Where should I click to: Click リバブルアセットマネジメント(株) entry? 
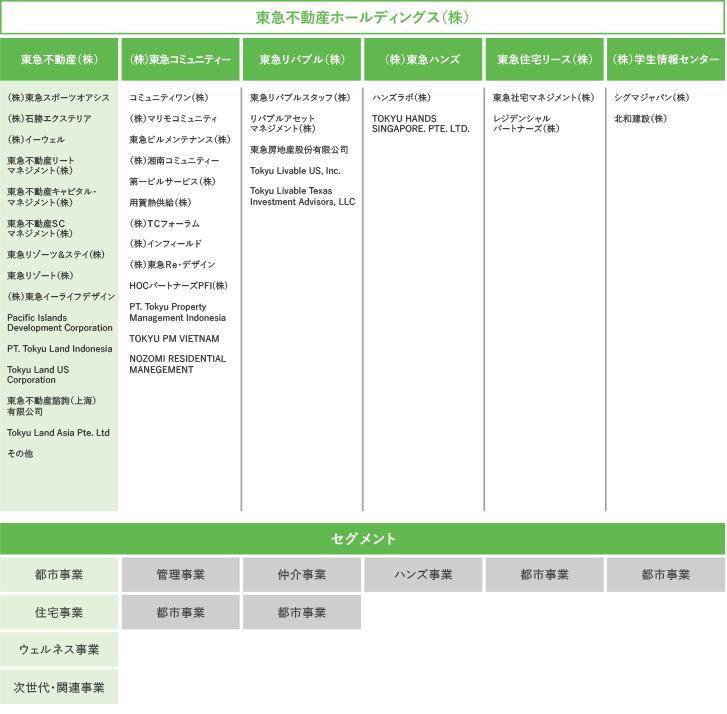pyautogui.click(x=282, y=123)
